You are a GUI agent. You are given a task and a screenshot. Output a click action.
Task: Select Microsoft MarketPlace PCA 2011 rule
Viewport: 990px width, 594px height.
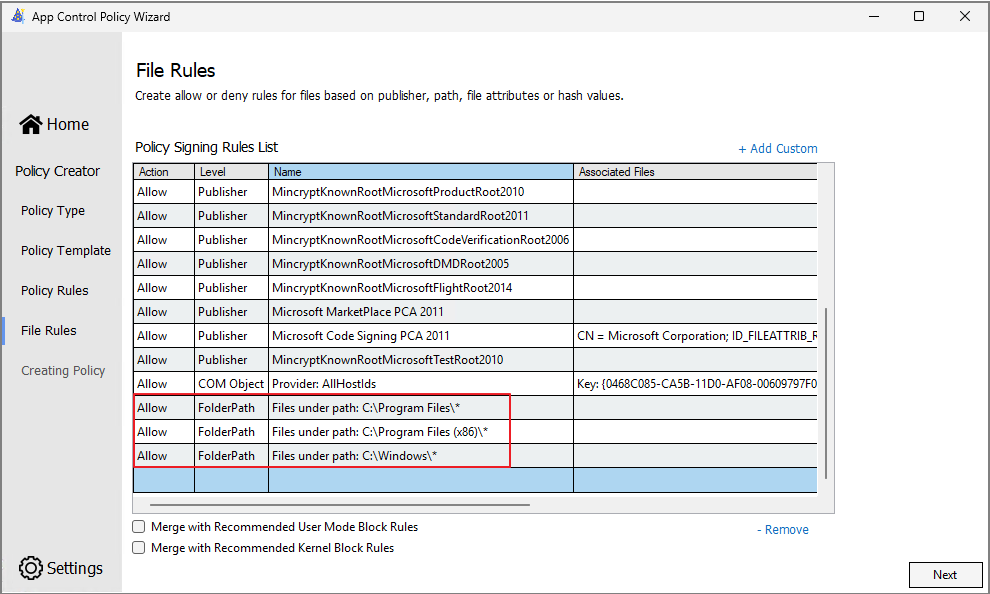pos(421,312)
